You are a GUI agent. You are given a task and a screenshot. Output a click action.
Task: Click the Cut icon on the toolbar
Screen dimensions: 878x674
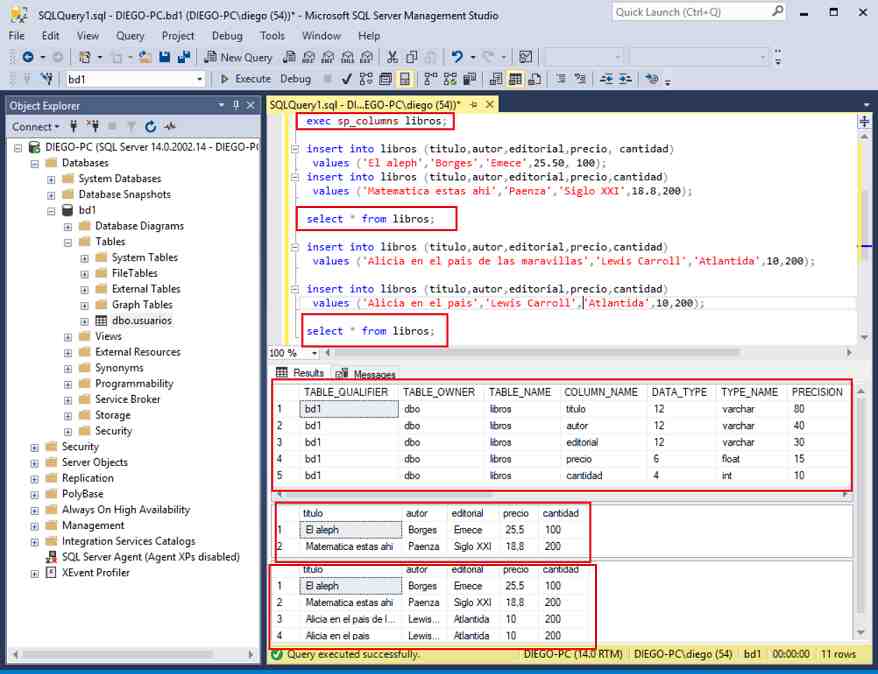[x=393, y=57]
